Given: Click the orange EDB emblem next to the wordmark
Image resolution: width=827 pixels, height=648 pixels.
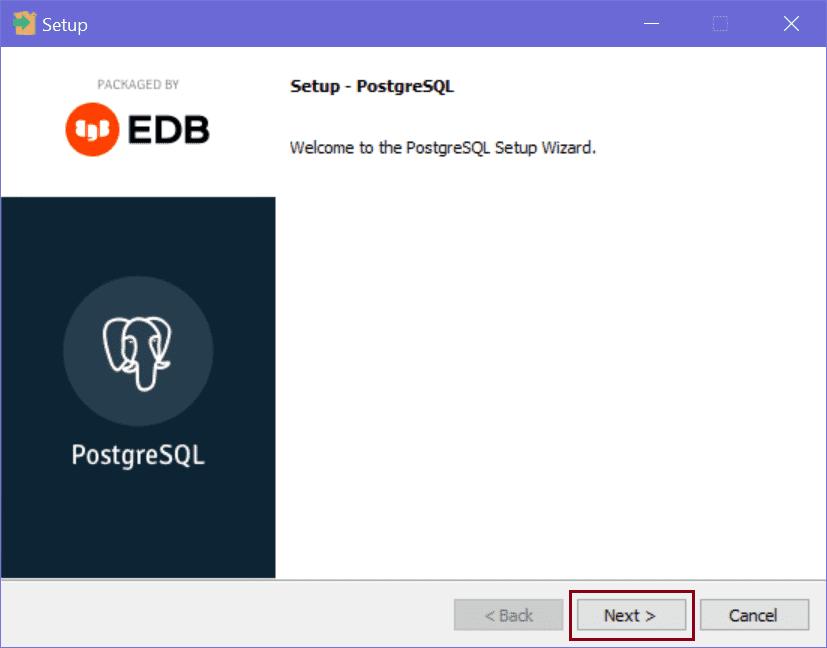Looking at the screenshot, I should (x=91, y=128).
